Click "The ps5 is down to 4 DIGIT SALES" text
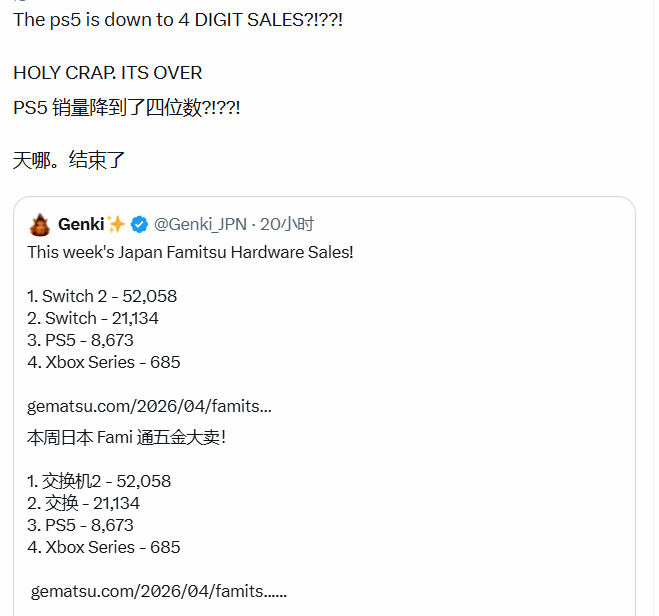Viewport: 659px width, 616px height. pyautogui.click(x=178, y=20)
